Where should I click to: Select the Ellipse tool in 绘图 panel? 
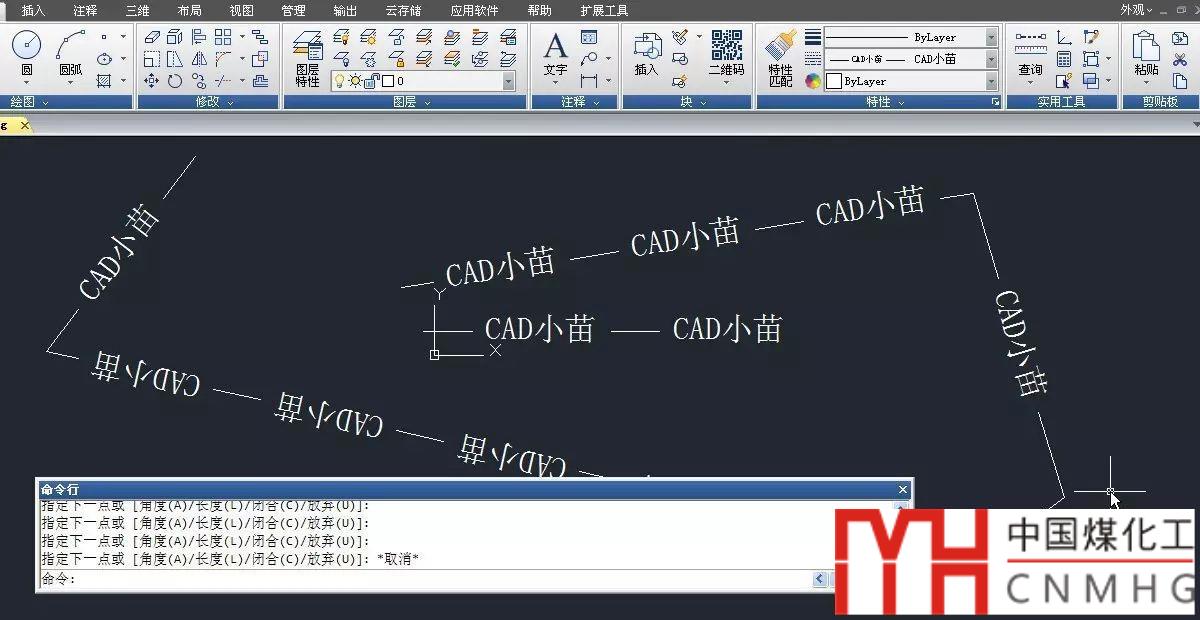click(104, 59)
